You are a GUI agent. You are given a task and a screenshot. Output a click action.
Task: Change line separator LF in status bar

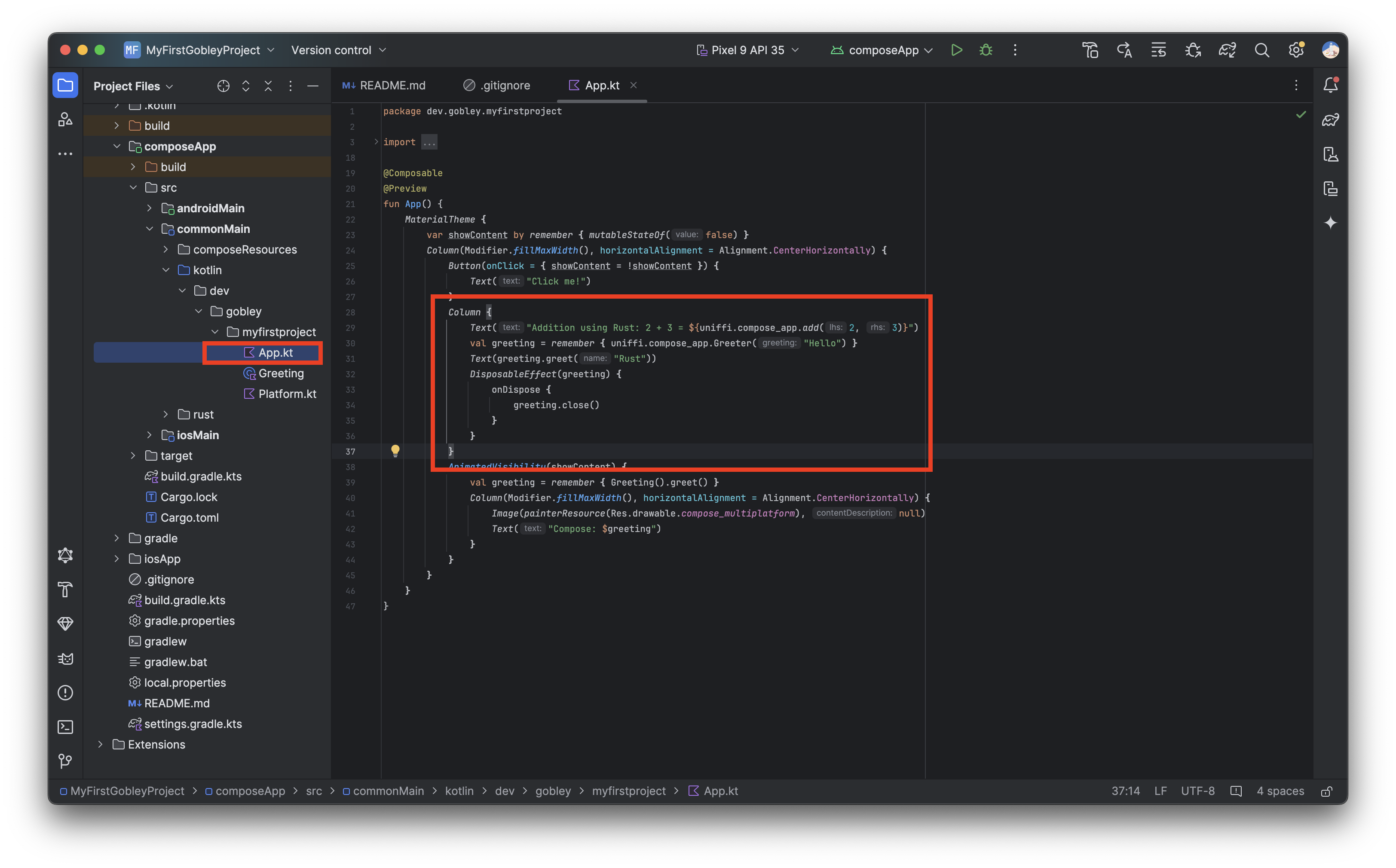coord(1160,791)
